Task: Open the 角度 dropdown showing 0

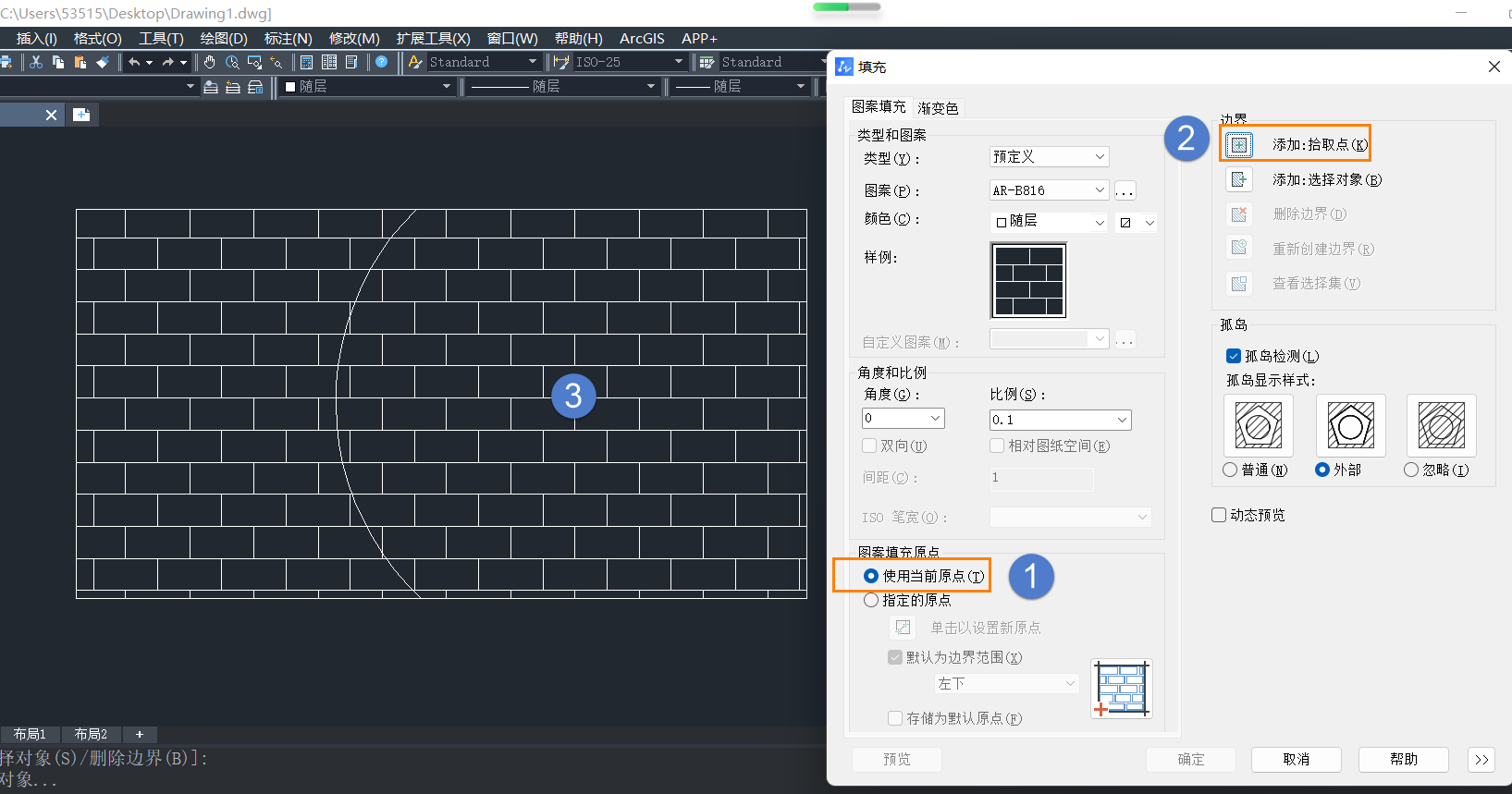Action: point(903,419)
